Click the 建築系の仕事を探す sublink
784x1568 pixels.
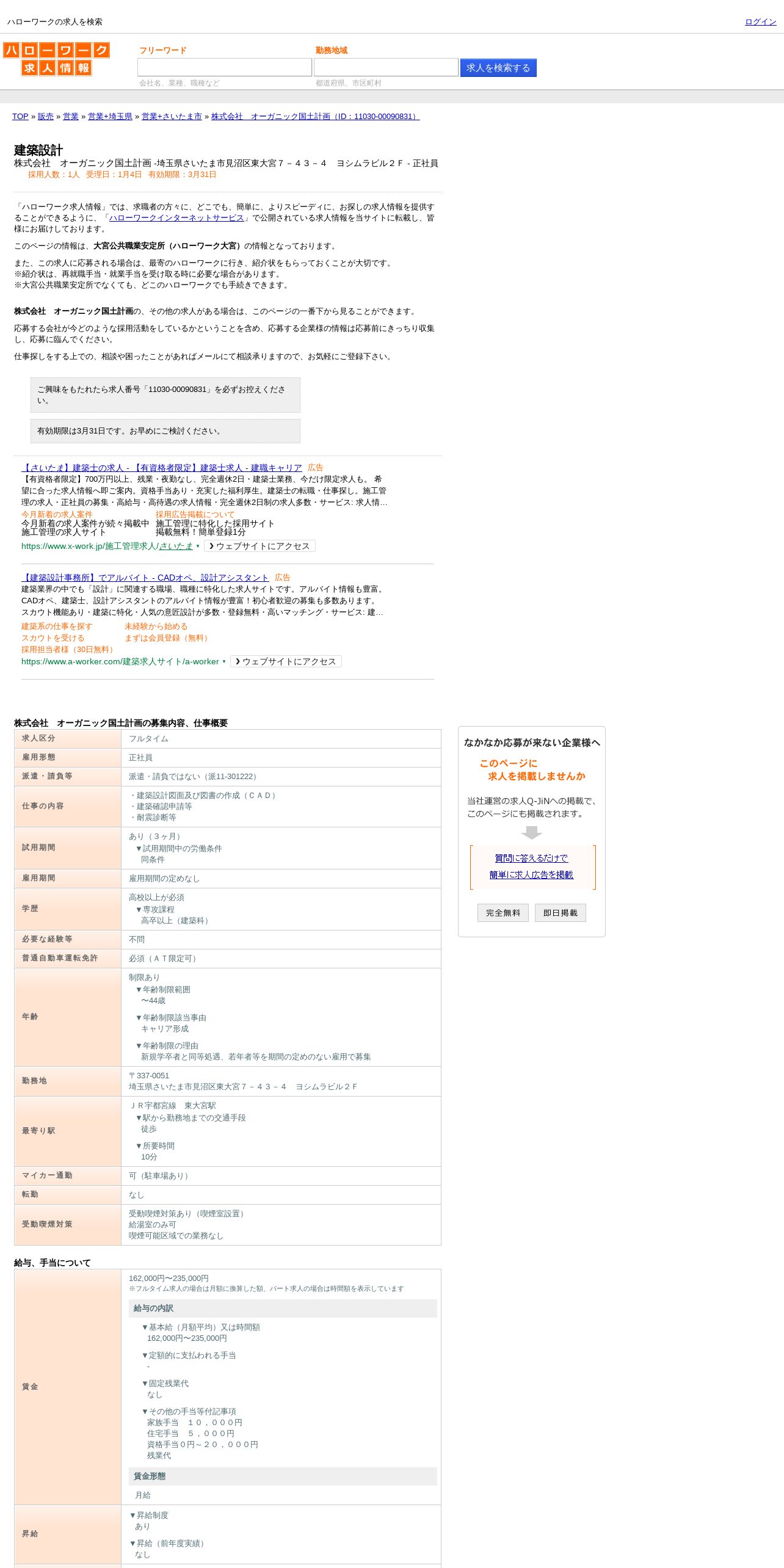[x=57, y=626]
